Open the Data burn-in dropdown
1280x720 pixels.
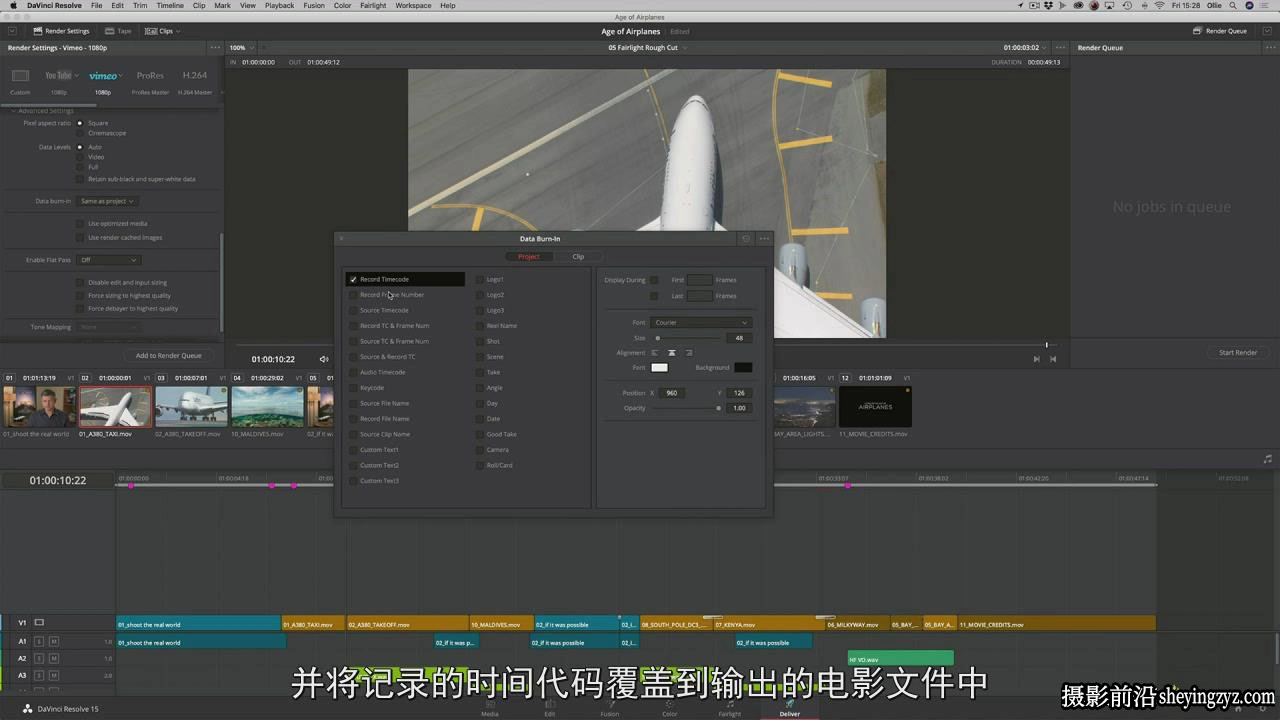click(x=107, y=201)
